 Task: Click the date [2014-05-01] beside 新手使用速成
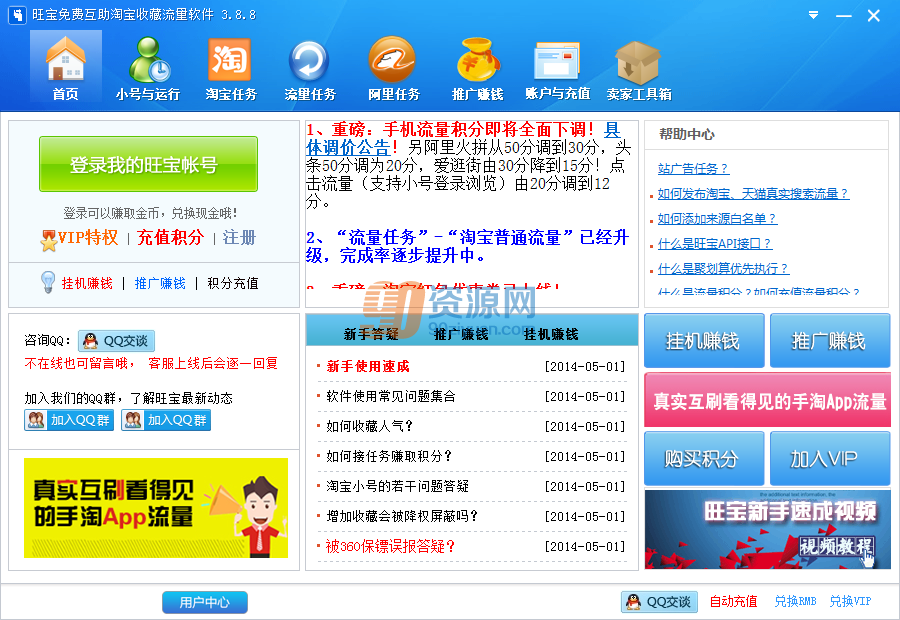click(x=585, y=366)
